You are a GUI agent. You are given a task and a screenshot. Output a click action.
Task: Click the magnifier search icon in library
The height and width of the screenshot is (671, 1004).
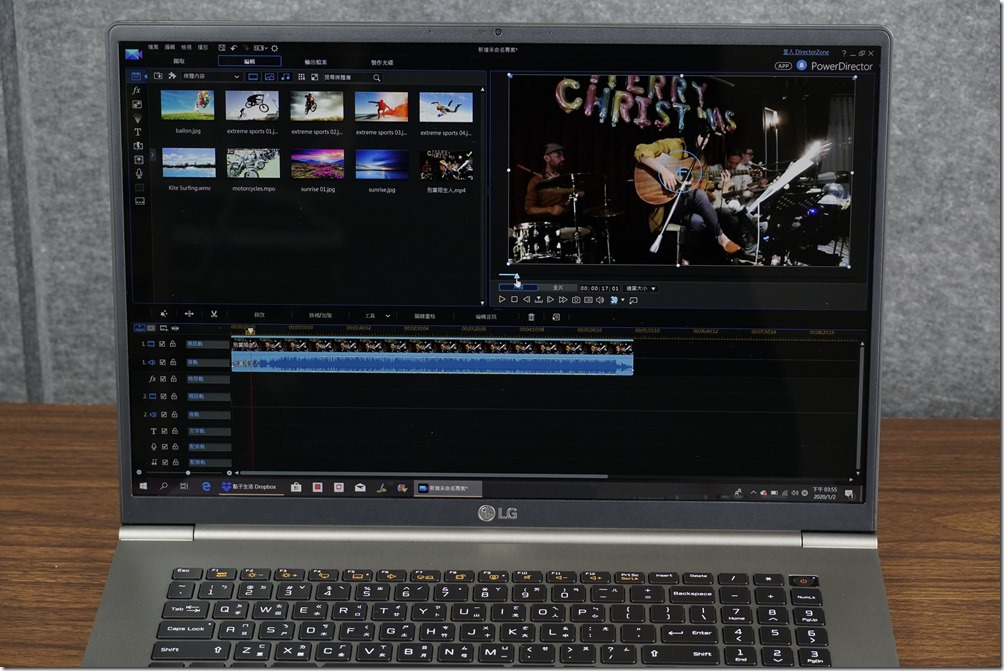376,77
